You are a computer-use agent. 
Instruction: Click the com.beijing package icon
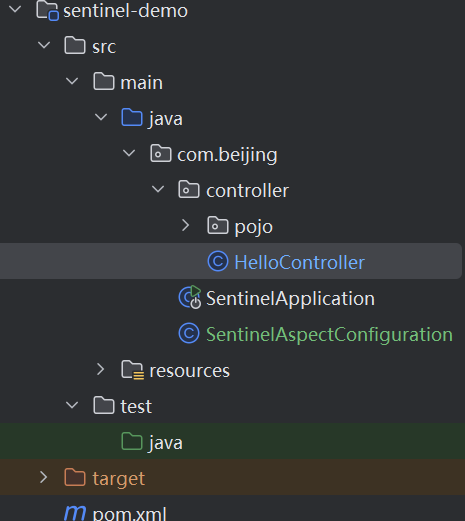point(161,153)
